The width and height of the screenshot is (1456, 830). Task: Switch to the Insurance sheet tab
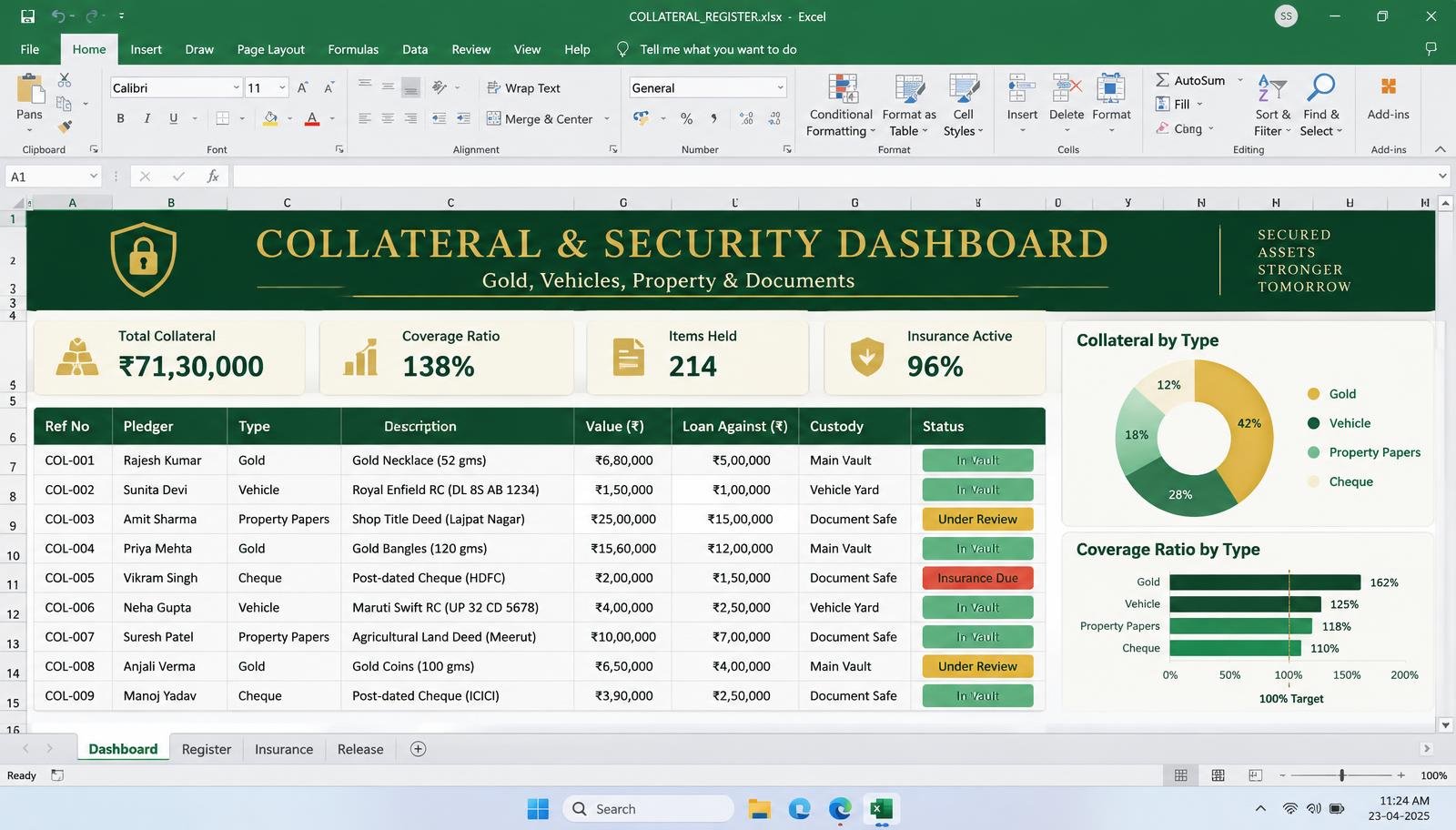[x=284, y=749]
